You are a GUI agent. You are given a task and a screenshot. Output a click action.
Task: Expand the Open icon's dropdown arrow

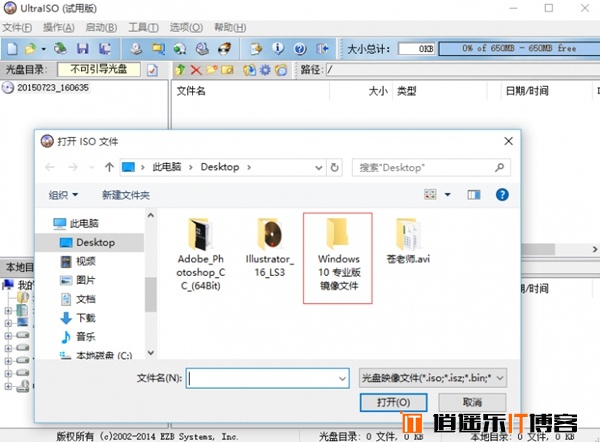click(43, 49)
